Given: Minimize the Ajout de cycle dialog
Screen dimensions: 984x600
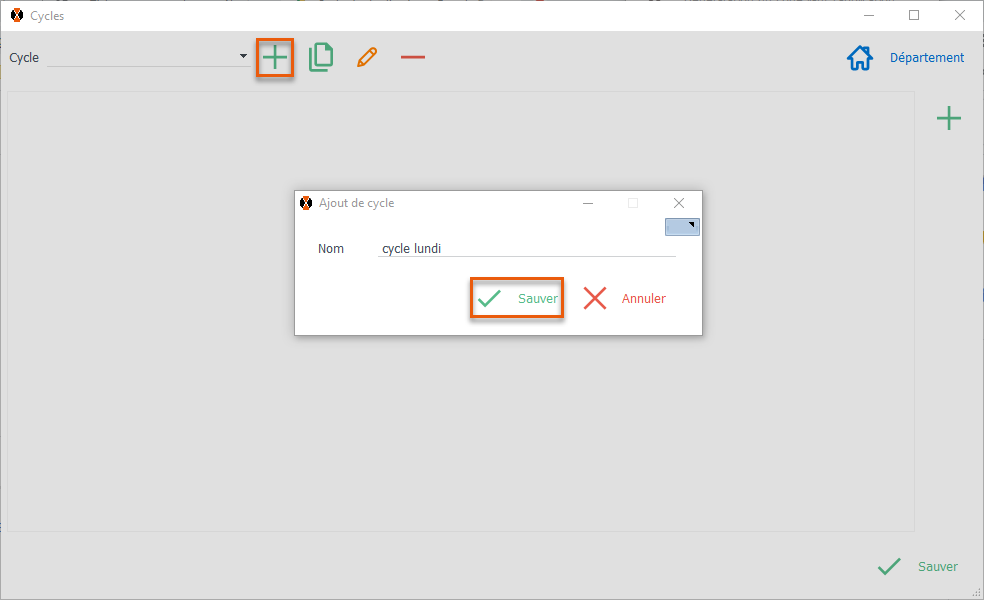Looking at the screenshot, I should pos(588,203).
